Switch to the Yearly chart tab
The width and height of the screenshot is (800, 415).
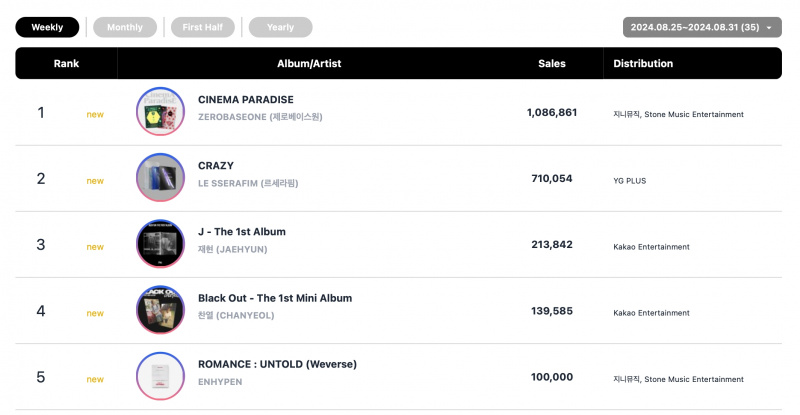coord(280,27)
